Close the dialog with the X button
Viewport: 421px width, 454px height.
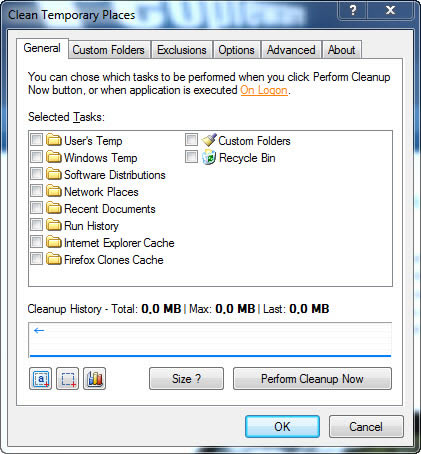(x=390, y=11)
